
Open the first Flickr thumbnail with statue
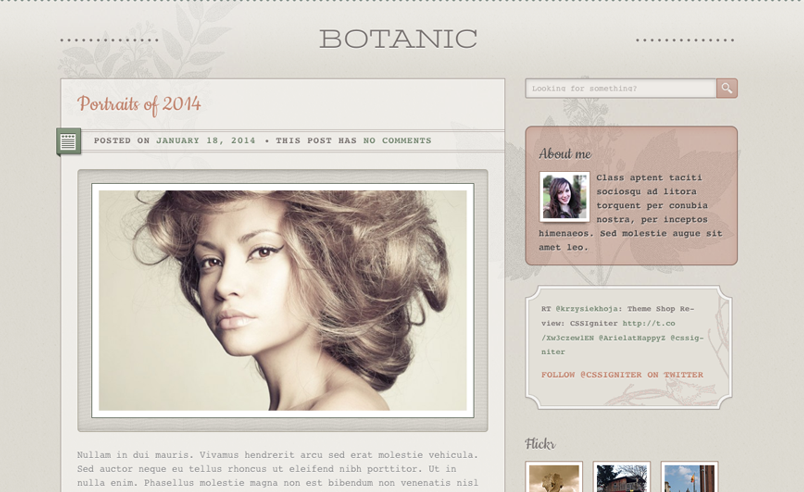[554, 477]
